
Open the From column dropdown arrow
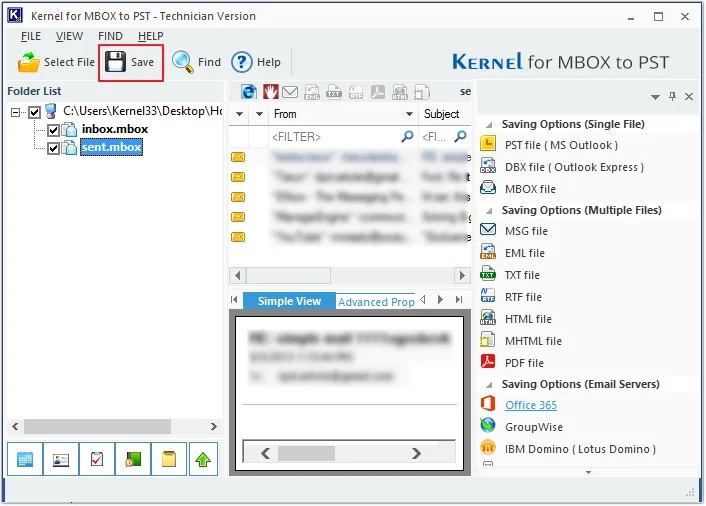[x=409, y=114]
